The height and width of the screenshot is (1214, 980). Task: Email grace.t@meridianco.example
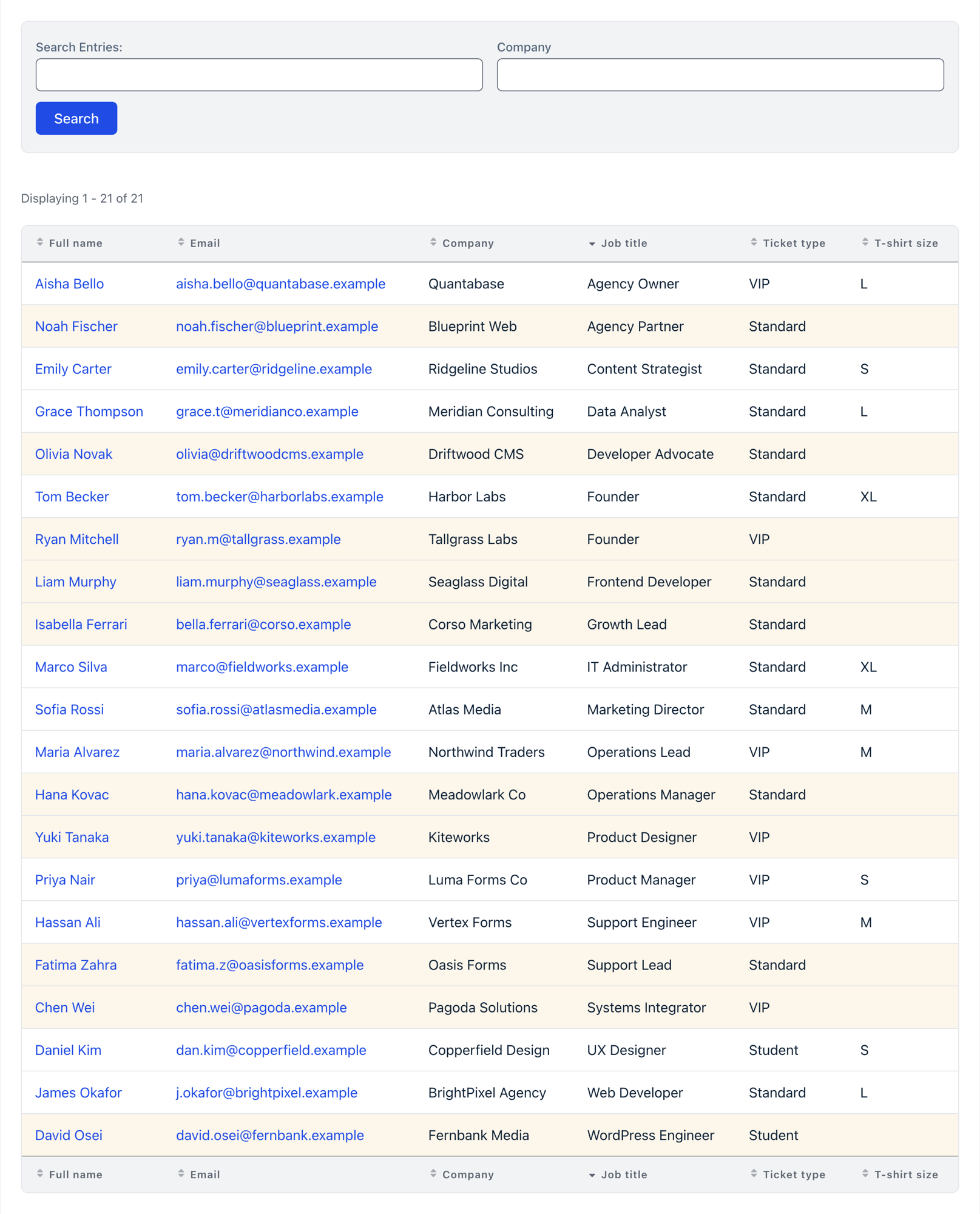[267, 412]
